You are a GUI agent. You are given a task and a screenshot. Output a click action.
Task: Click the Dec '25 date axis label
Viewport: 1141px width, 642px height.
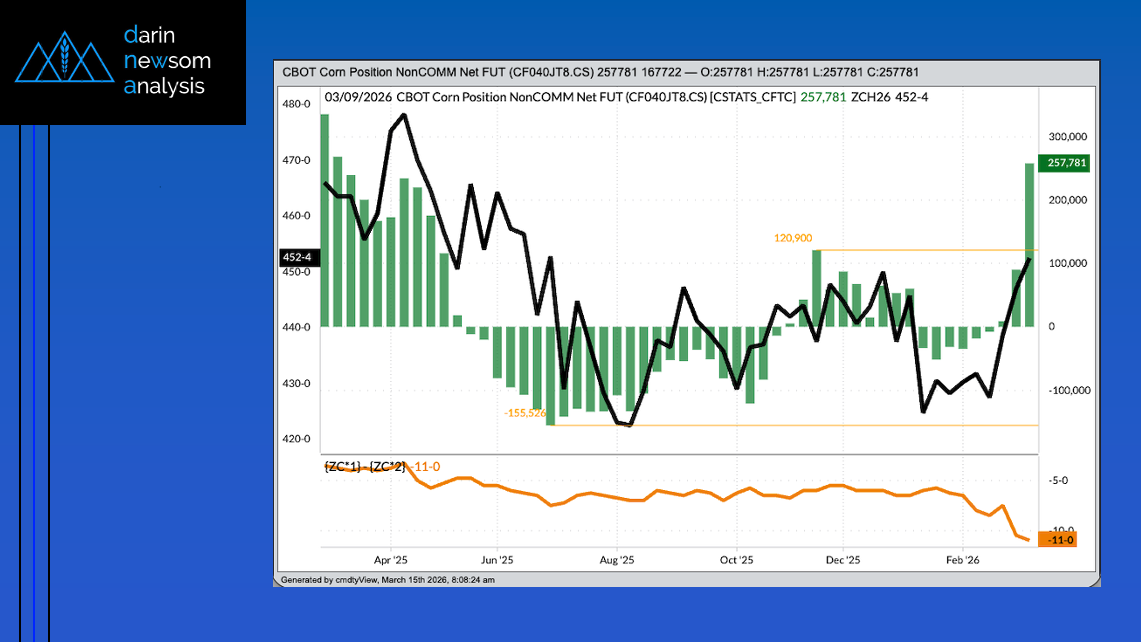click(x=842, y=561)
